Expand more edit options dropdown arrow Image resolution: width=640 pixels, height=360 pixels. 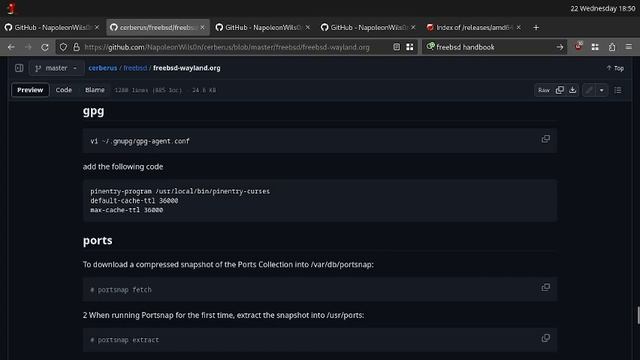602,90
